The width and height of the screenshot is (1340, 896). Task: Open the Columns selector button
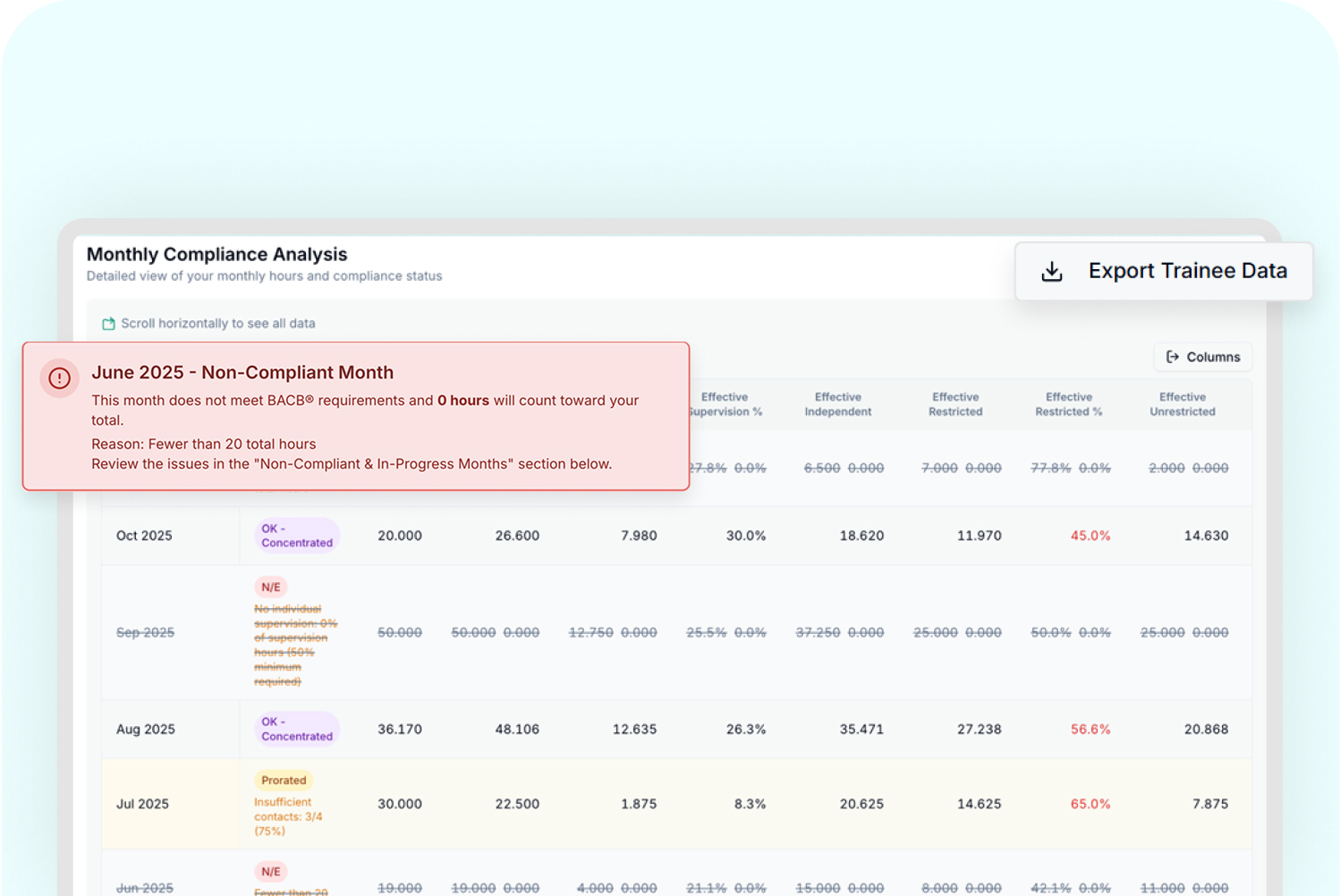coord(1203,357)
